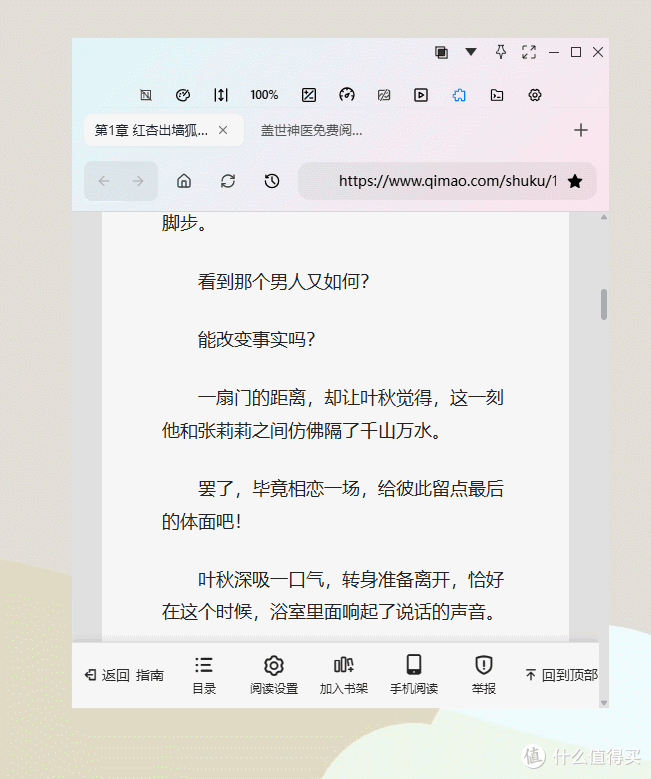Enter fullscreen mode with expand icon

click(x=529, y=52)
